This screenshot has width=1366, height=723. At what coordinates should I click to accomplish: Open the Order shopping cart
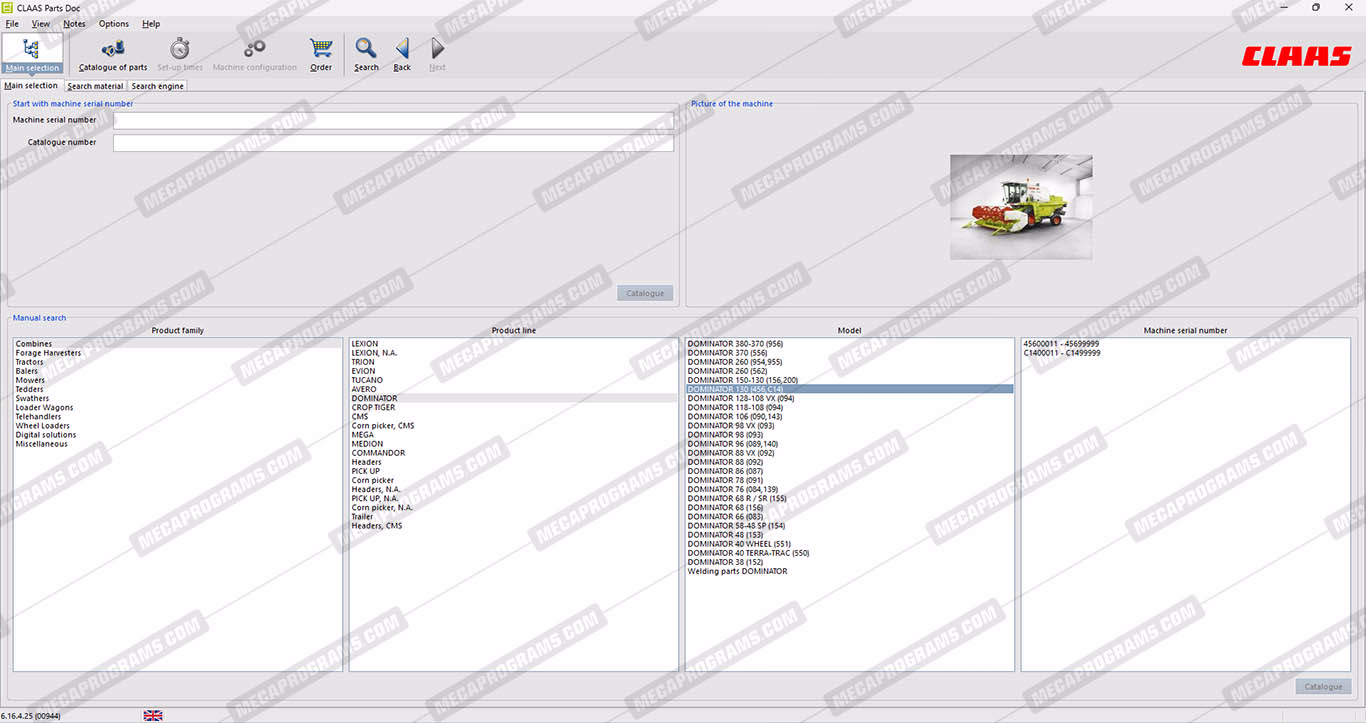pyautogui.click(x=321, y=54)
